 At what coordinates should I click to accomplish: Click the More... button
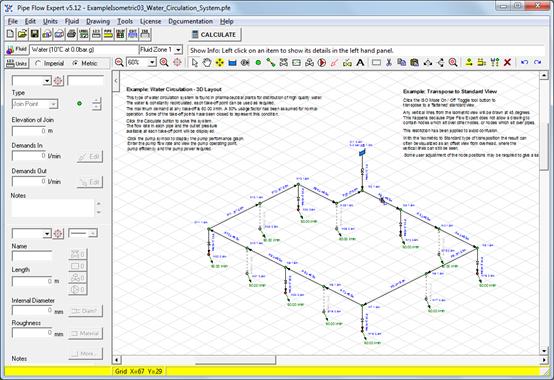[85, 353]
